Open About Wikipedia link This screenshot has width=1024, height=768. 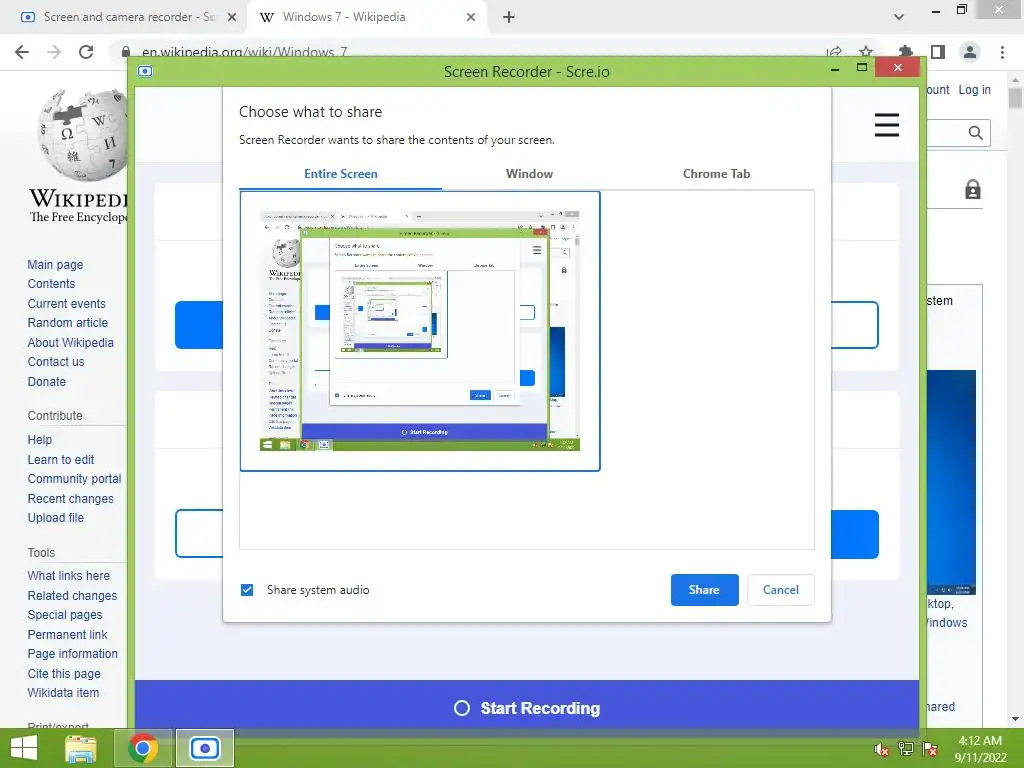tap(71, 342)
